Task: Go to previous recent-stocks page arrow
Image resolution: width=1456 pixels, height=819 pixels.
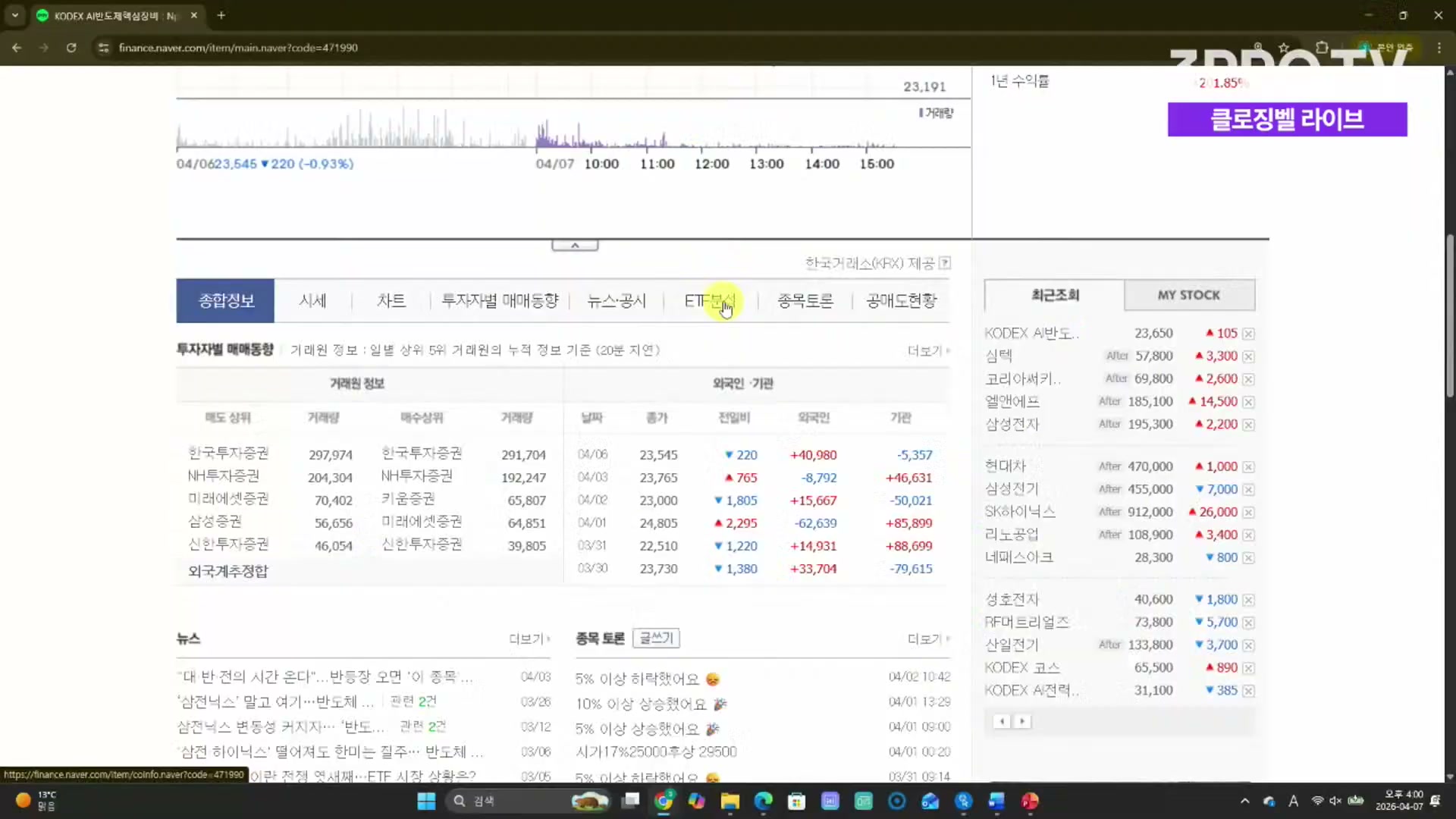Action: pyautogui.click(x=1002, y=721)
